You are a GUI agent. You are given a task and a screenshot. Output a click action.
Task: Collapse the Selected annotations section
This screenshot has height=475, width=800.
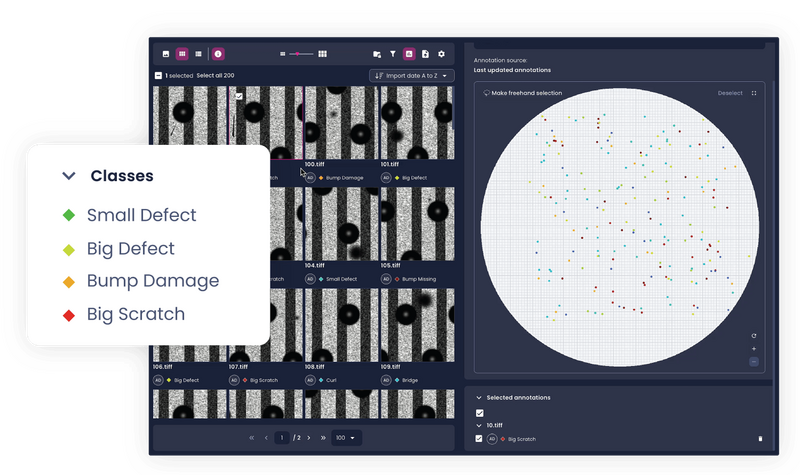[x=479, y=398]
